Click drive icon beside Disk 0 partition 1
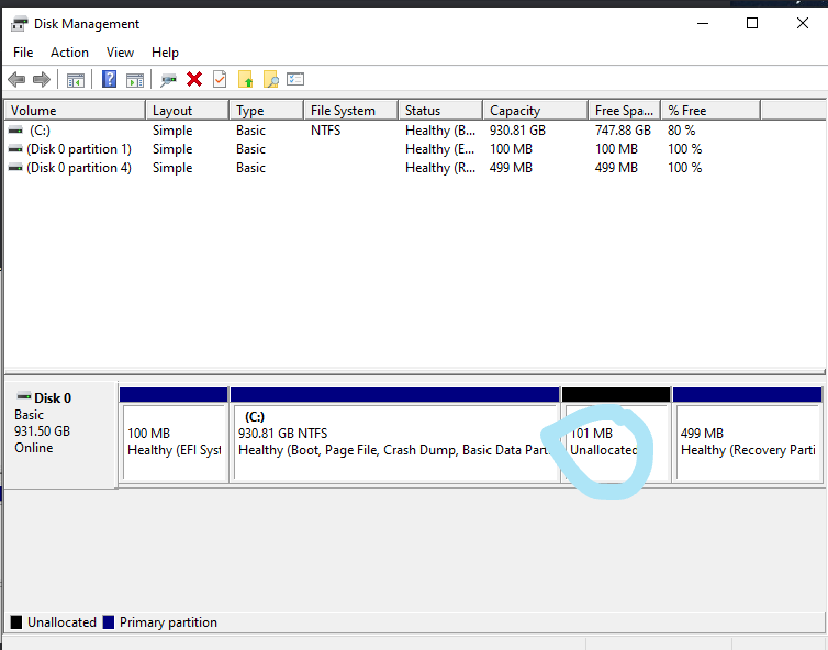The width and height of the screenshot is (828, 650). point(16,149)
